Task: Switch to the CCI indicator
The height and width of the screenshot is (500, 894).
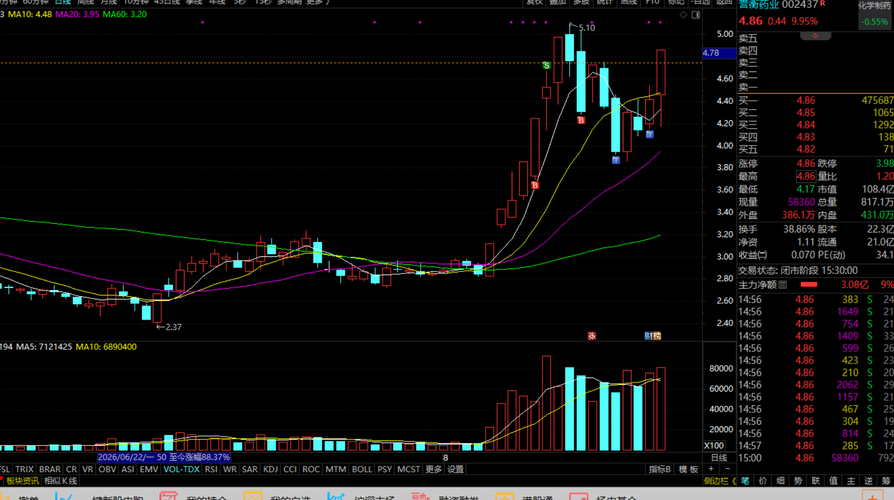Action: 290,469
